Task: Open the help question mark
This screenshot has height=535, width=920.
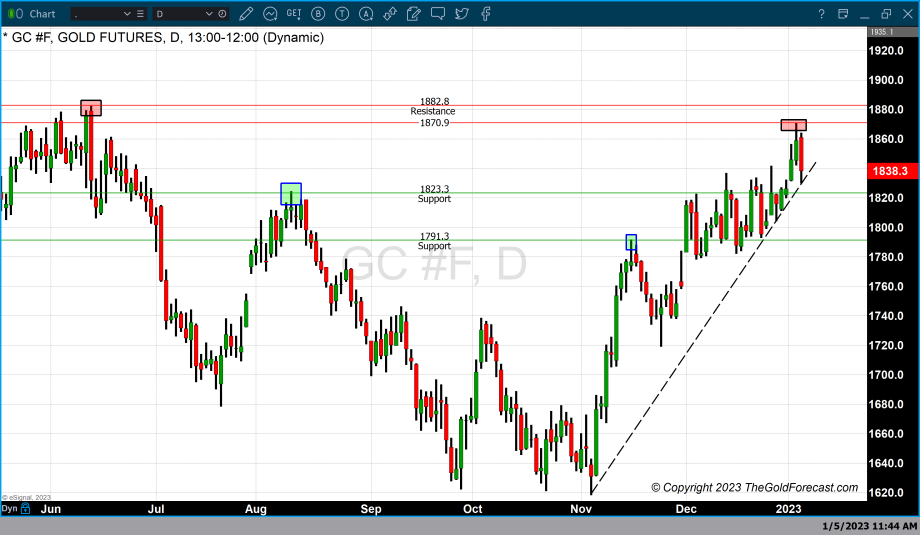Action: pos(820,13)
